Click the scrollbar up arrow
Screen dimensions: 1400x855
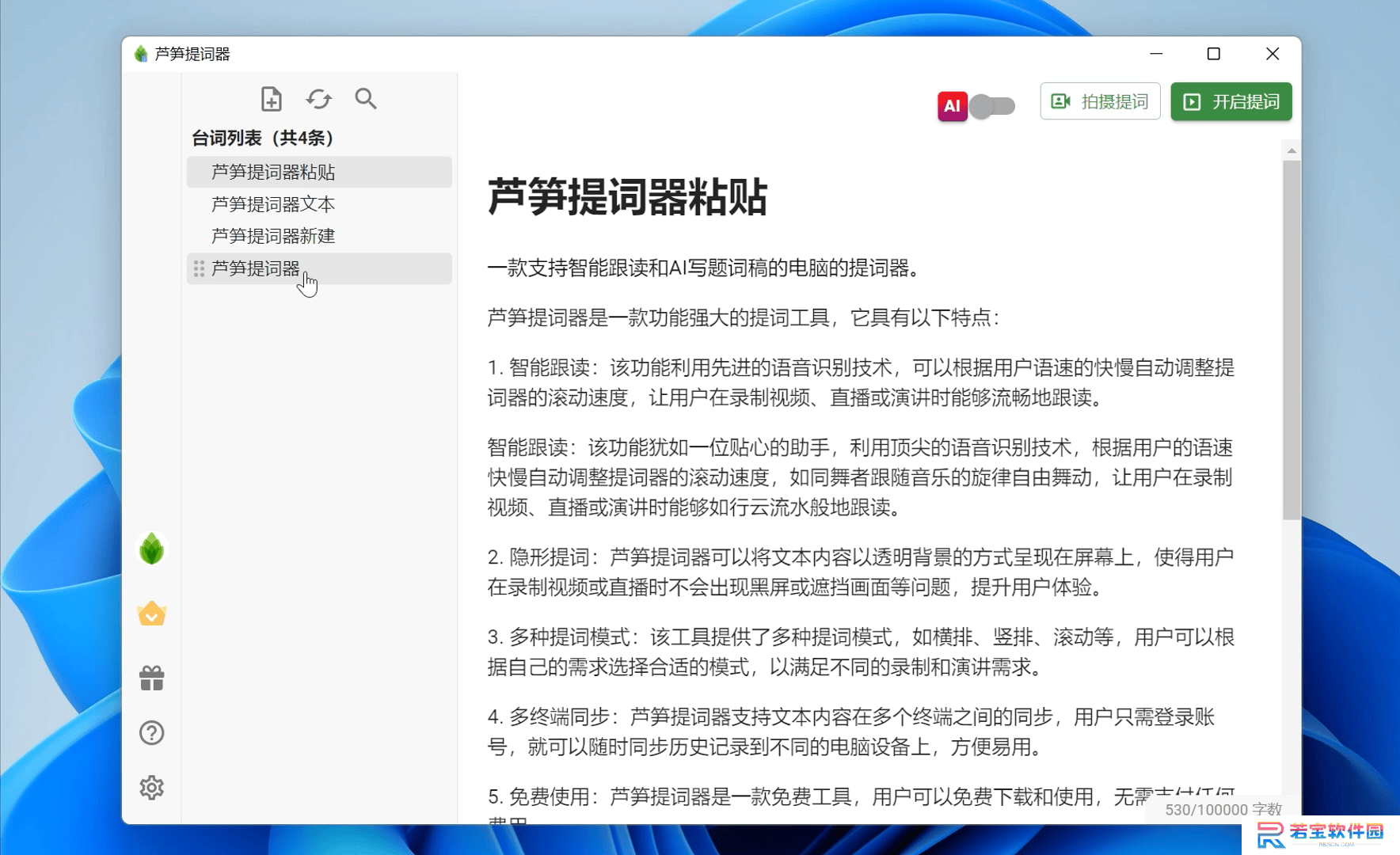tap(1292, 150)
